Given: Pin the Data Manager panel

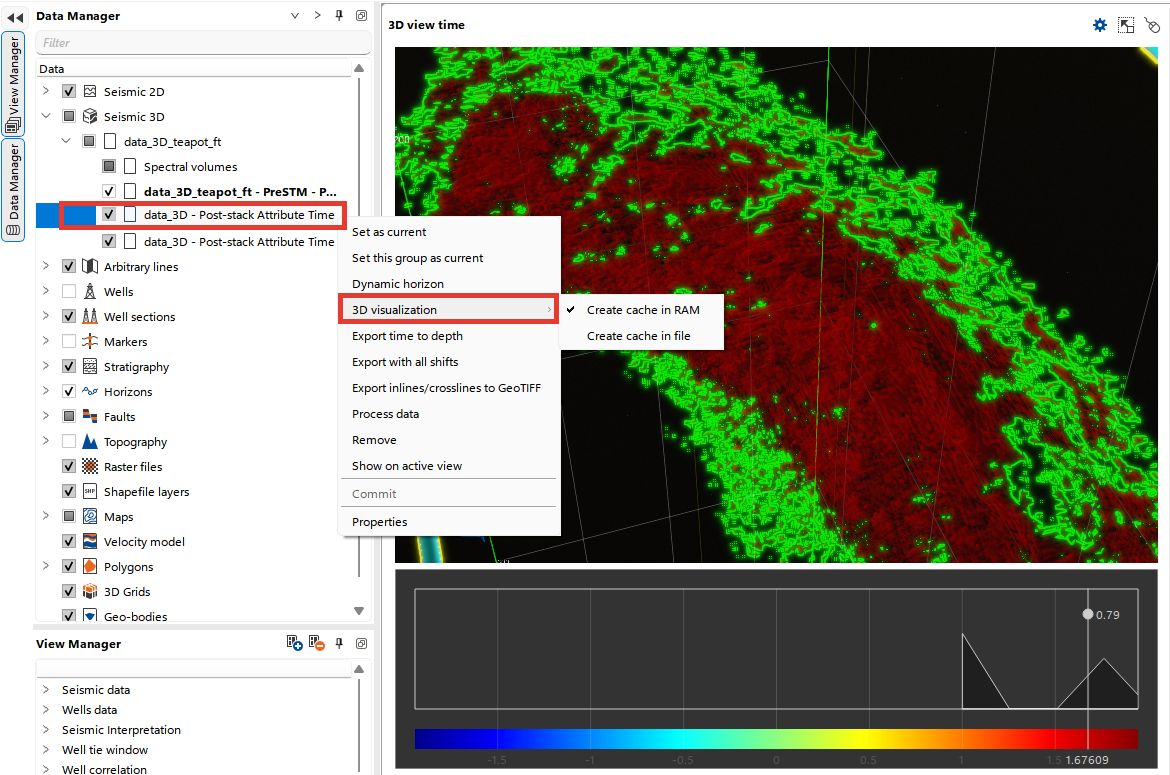Looking at the screenshot, I should click(339, 16).
